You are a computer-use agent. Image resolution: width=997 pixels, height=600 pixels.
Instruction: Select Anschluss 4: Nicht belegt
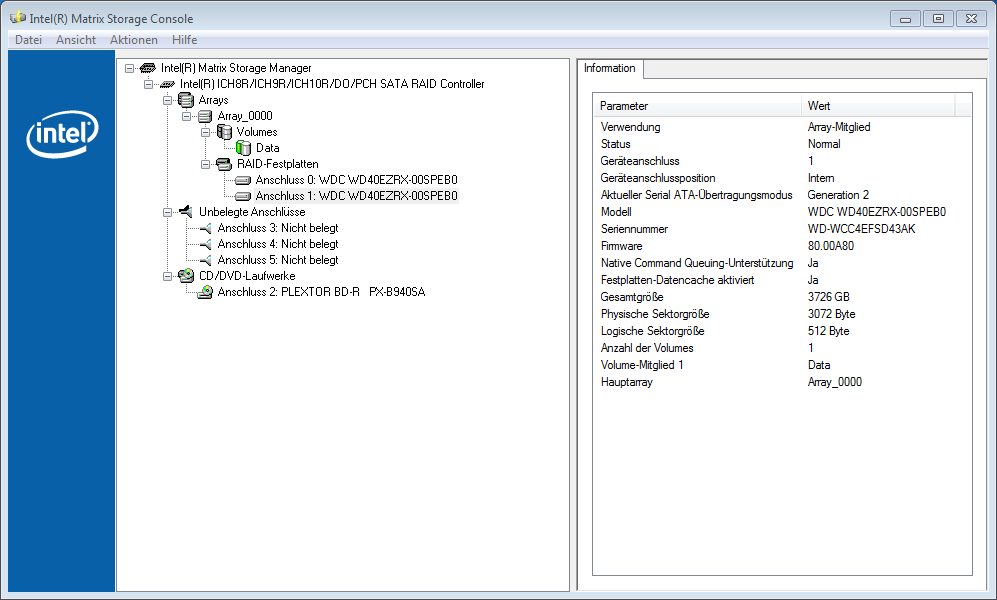[278, 243]
